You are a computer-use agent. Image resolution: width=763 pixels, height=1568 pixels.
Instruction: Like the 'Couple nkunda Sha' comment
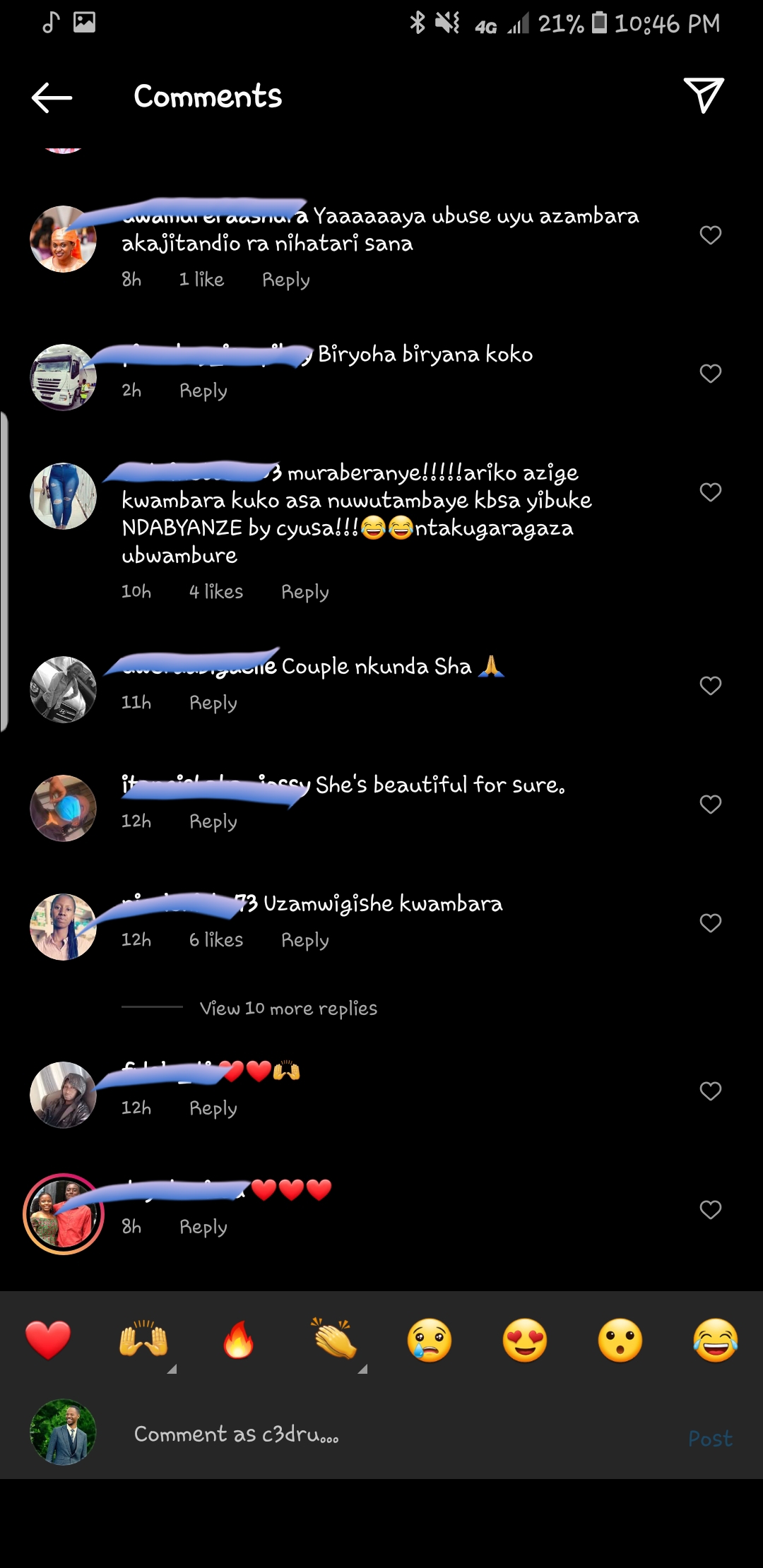click(x=711, y=686)
